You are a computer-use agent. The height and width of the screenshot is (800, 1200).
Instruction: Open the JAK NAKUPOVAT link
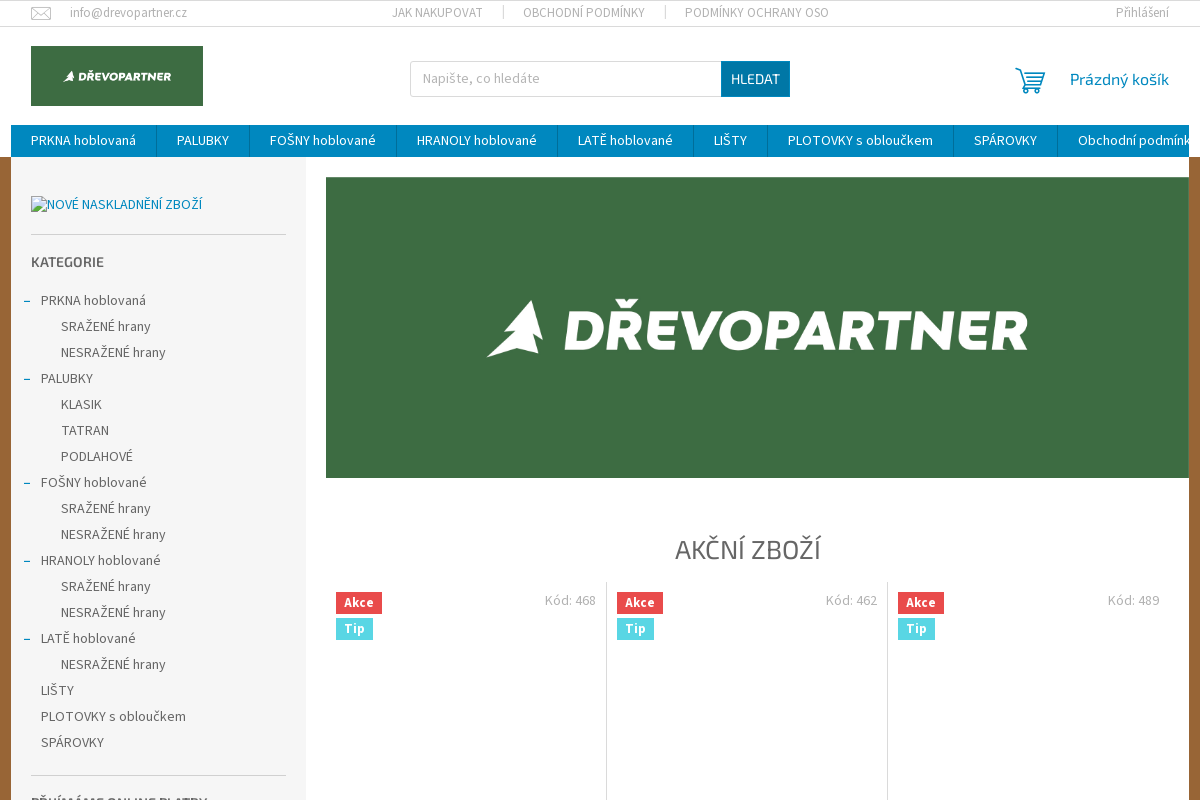tap(437, 13)
